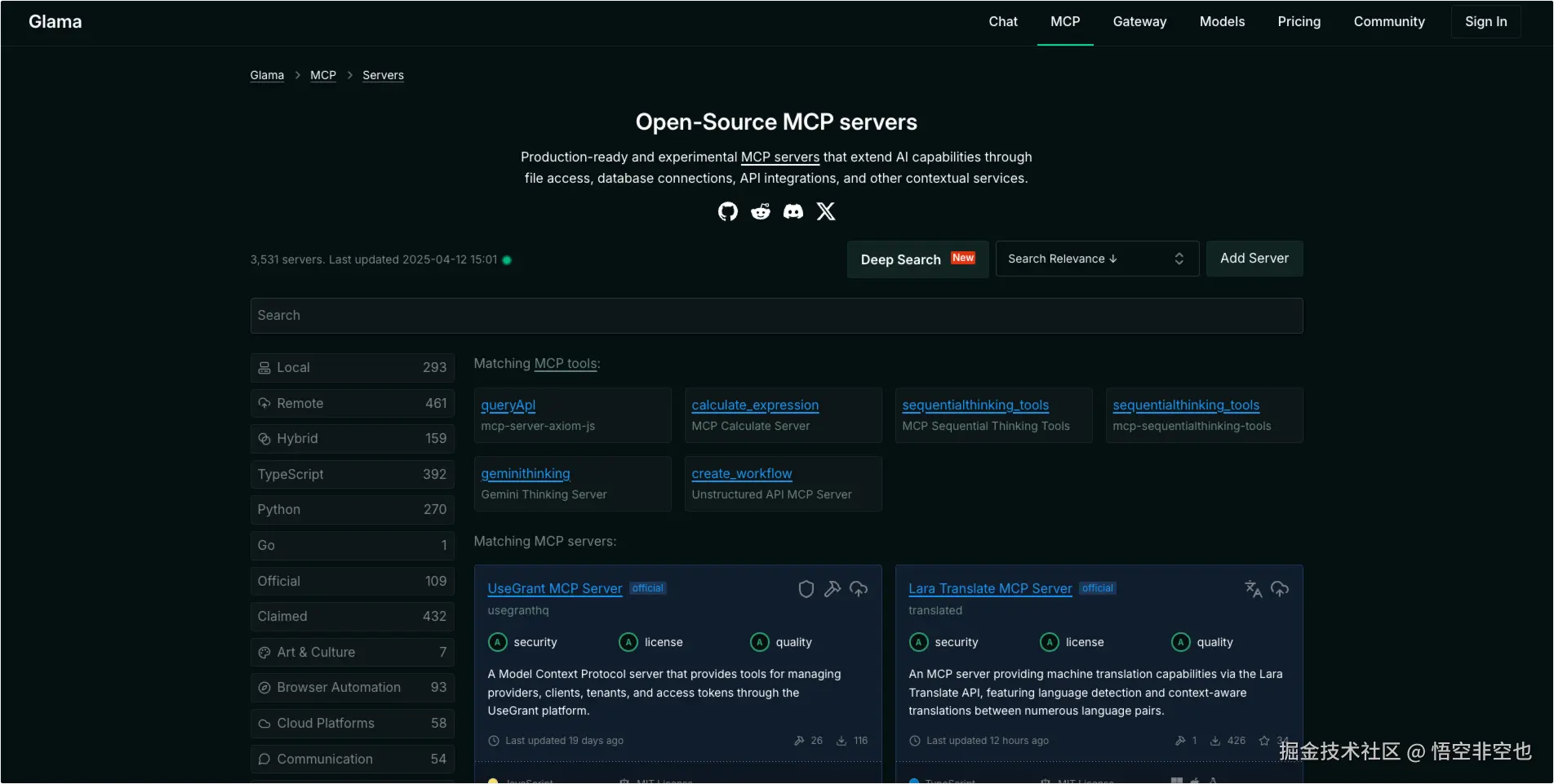1554x784 pixels.
Task: Open the Discord icon link
Action: [x=793, y=212]
